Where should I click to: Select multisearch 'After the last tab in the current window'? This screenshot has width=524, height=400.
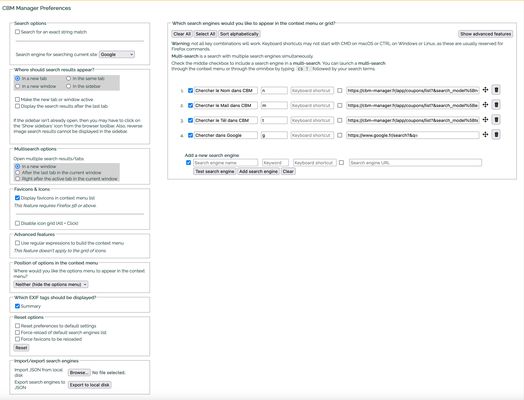[x=17, y=173]
